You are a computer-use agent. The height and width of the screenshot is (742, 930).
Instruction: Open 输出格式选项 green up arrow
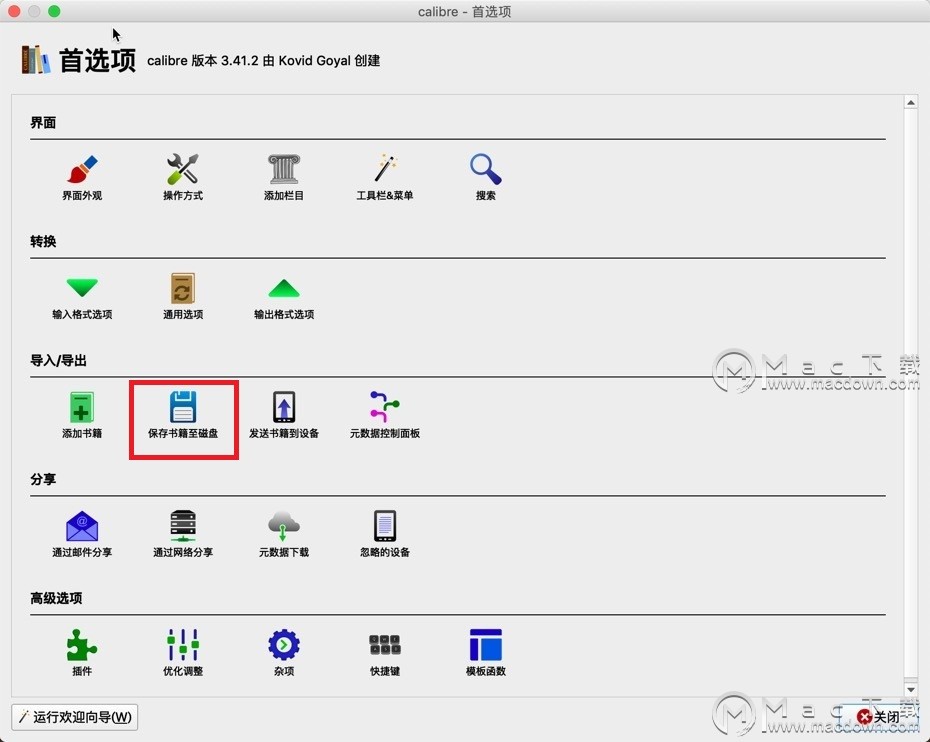point(284,289)
